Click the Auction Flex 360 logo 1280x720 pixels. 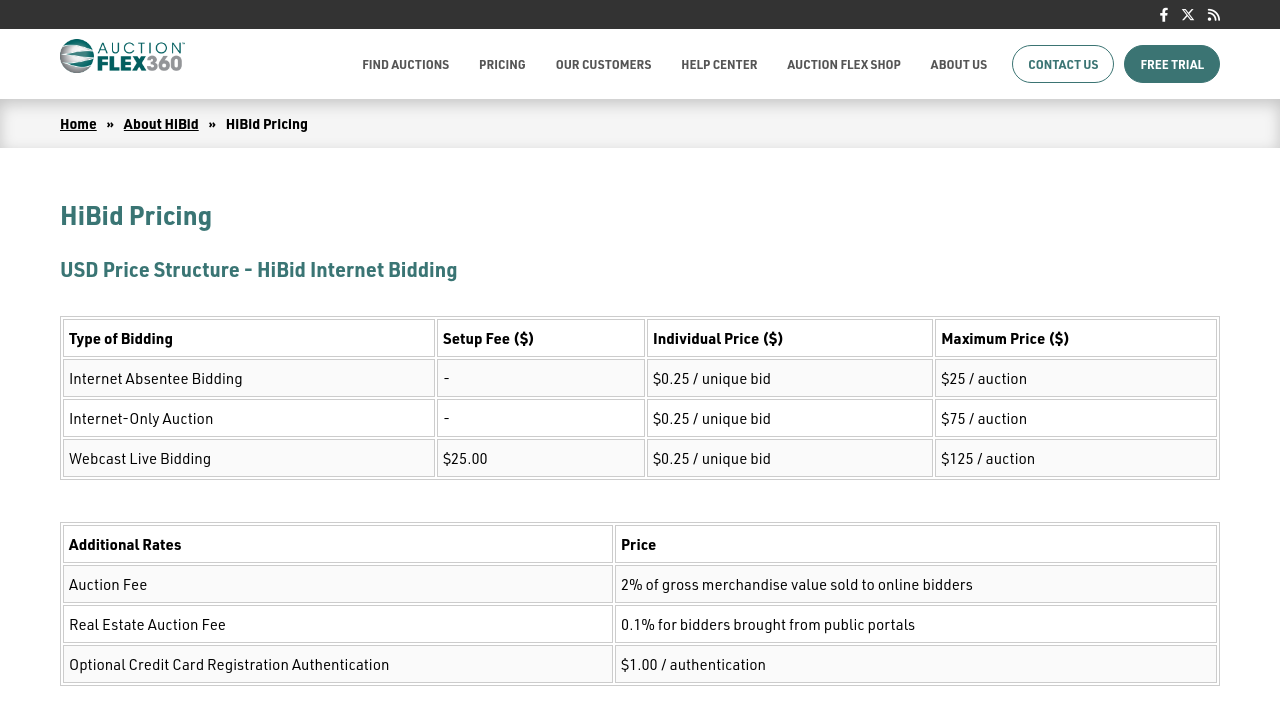point(122,57)
